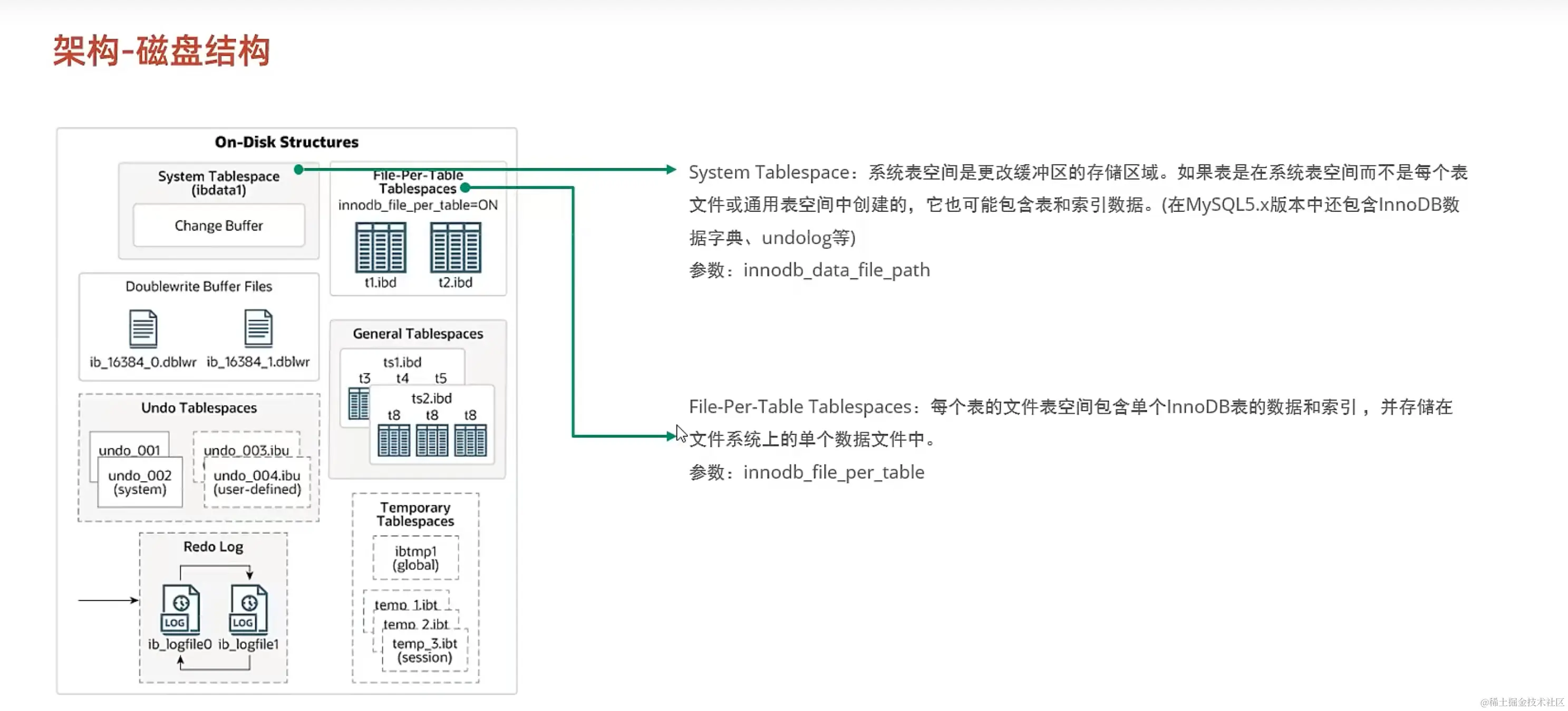Select the undo_002 (system) box

[x=140, y=482]
